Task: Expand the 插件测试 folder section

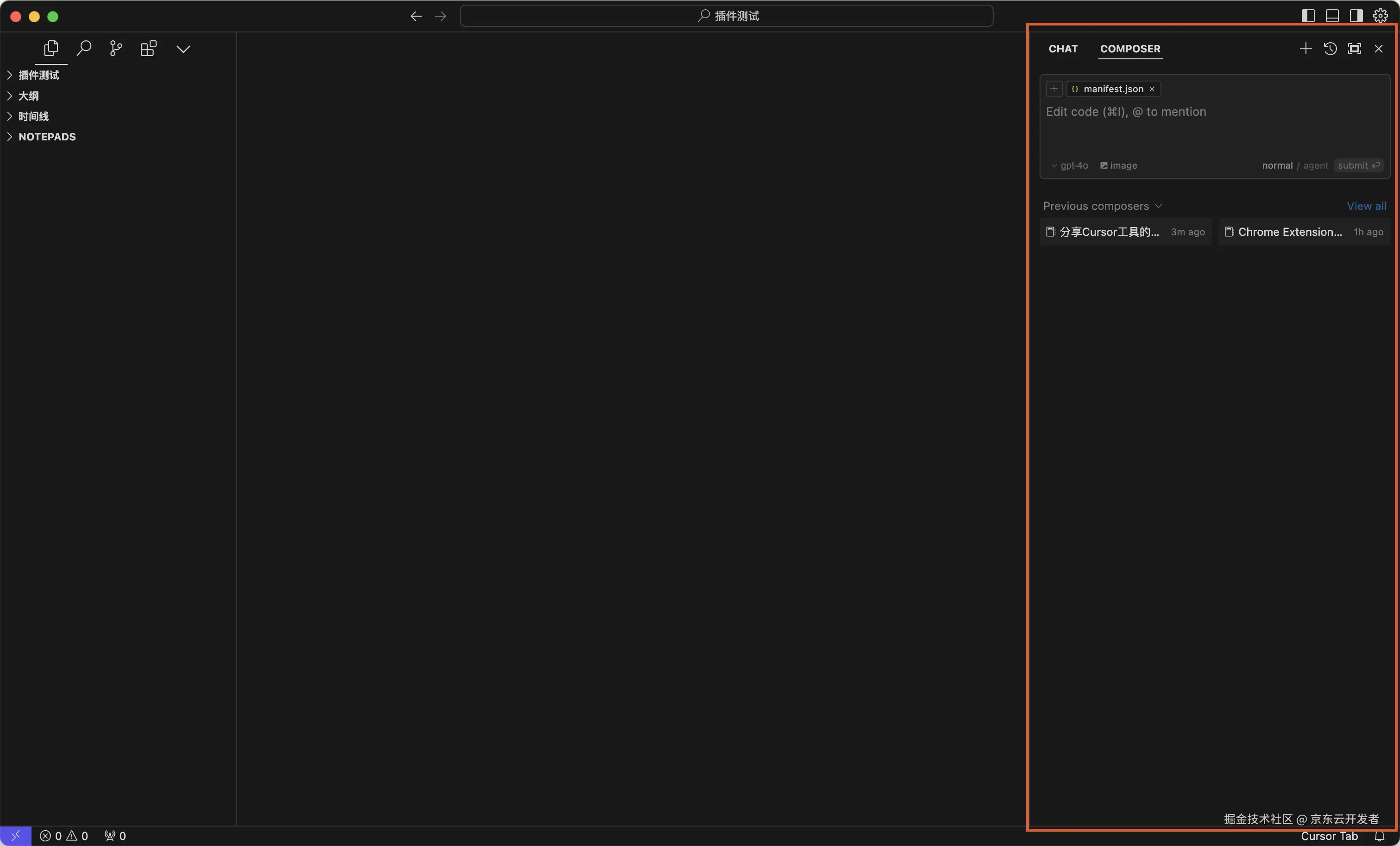Action: point(38,75)
